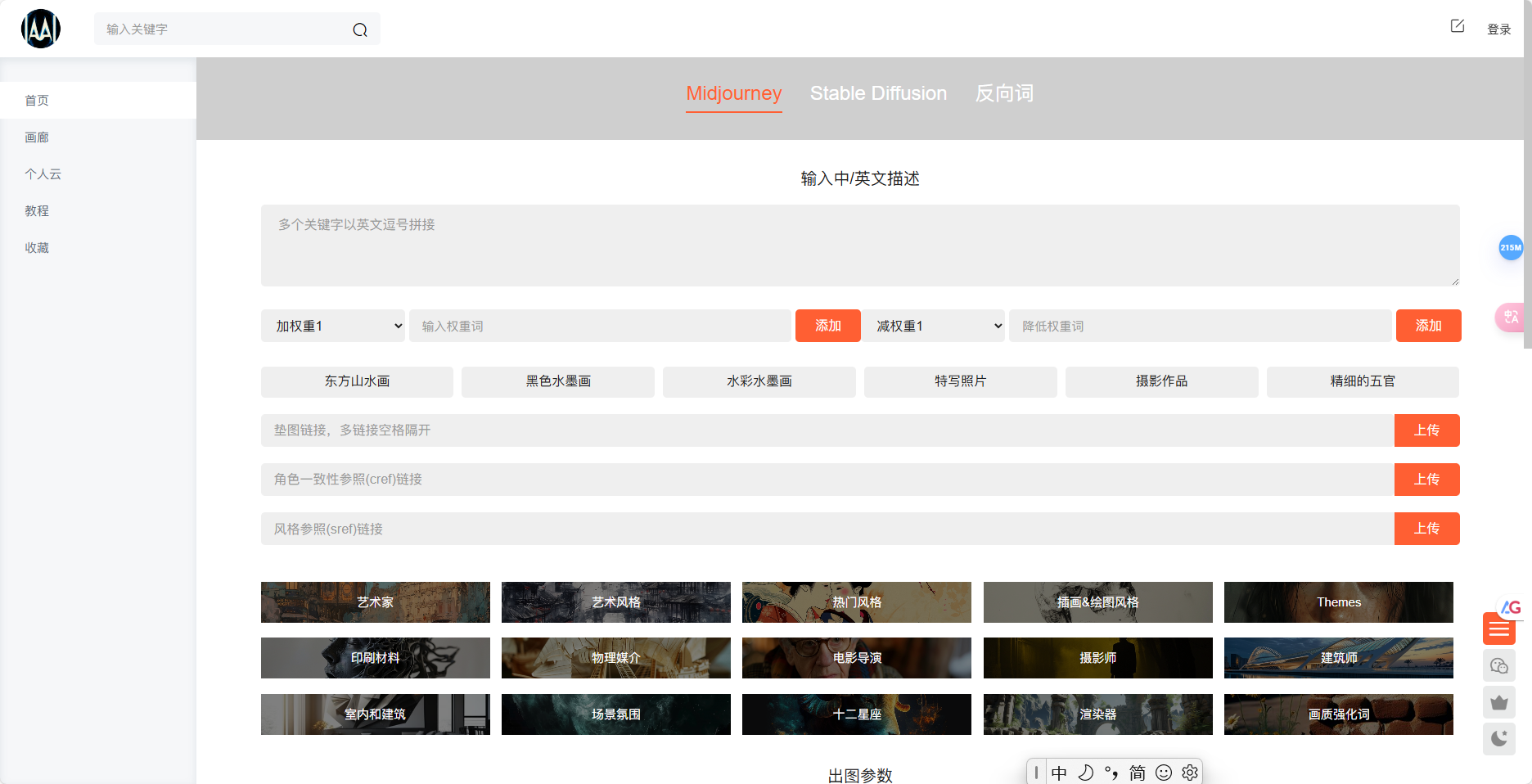Viewport: 1532px width, 784px height.
Task: Click 上传 to upload a base image
Action: click(x=1427, y=430)
